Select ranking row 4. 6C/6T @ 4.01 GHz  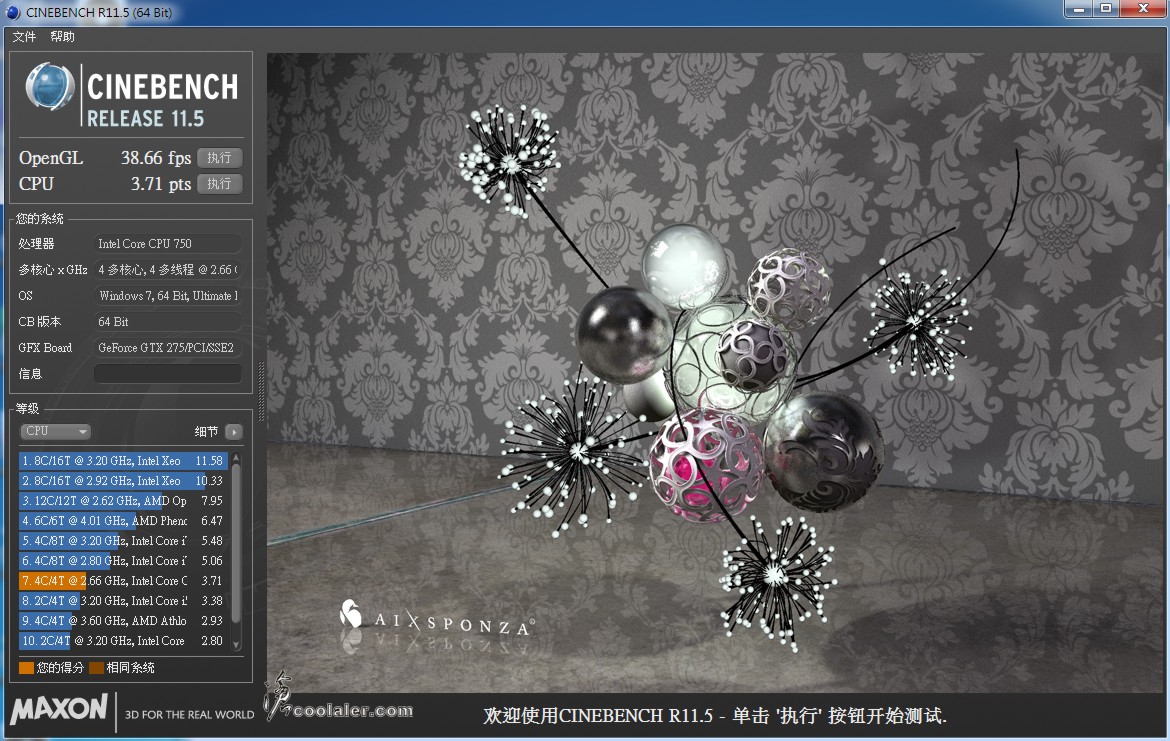tap(123, 521)
